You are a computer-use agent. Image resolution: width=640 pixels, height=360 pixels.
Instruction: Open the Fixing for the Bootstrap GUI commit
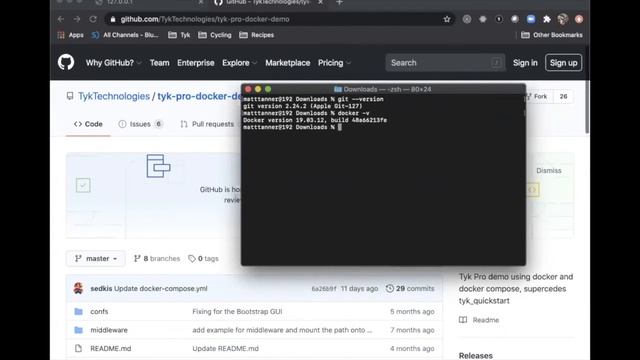(x=237, y=311)
